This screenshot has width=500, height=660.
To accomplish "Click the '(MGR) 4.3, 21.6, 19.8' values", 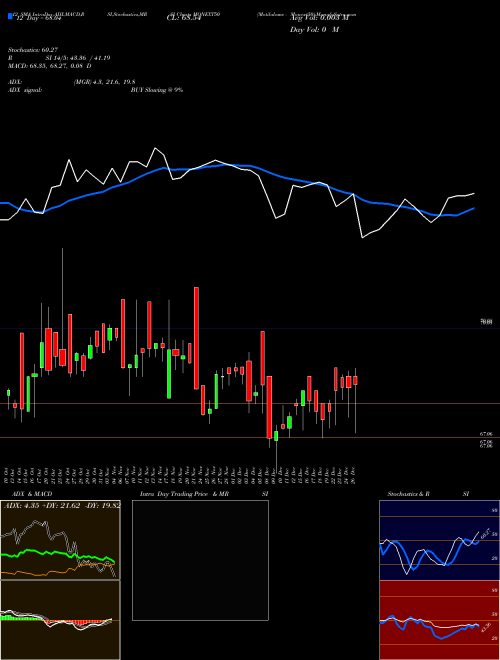I will pos(104,82).
